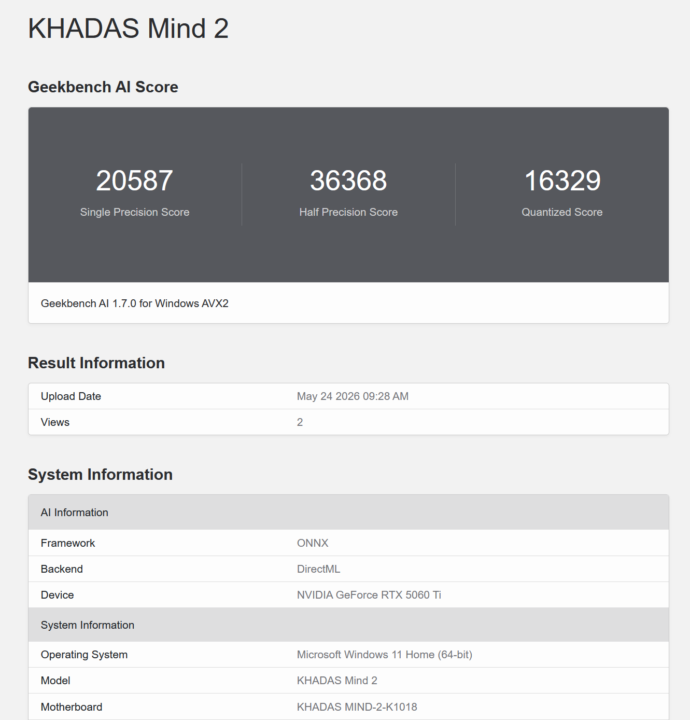Click the Result Information heading

(96, 363)
